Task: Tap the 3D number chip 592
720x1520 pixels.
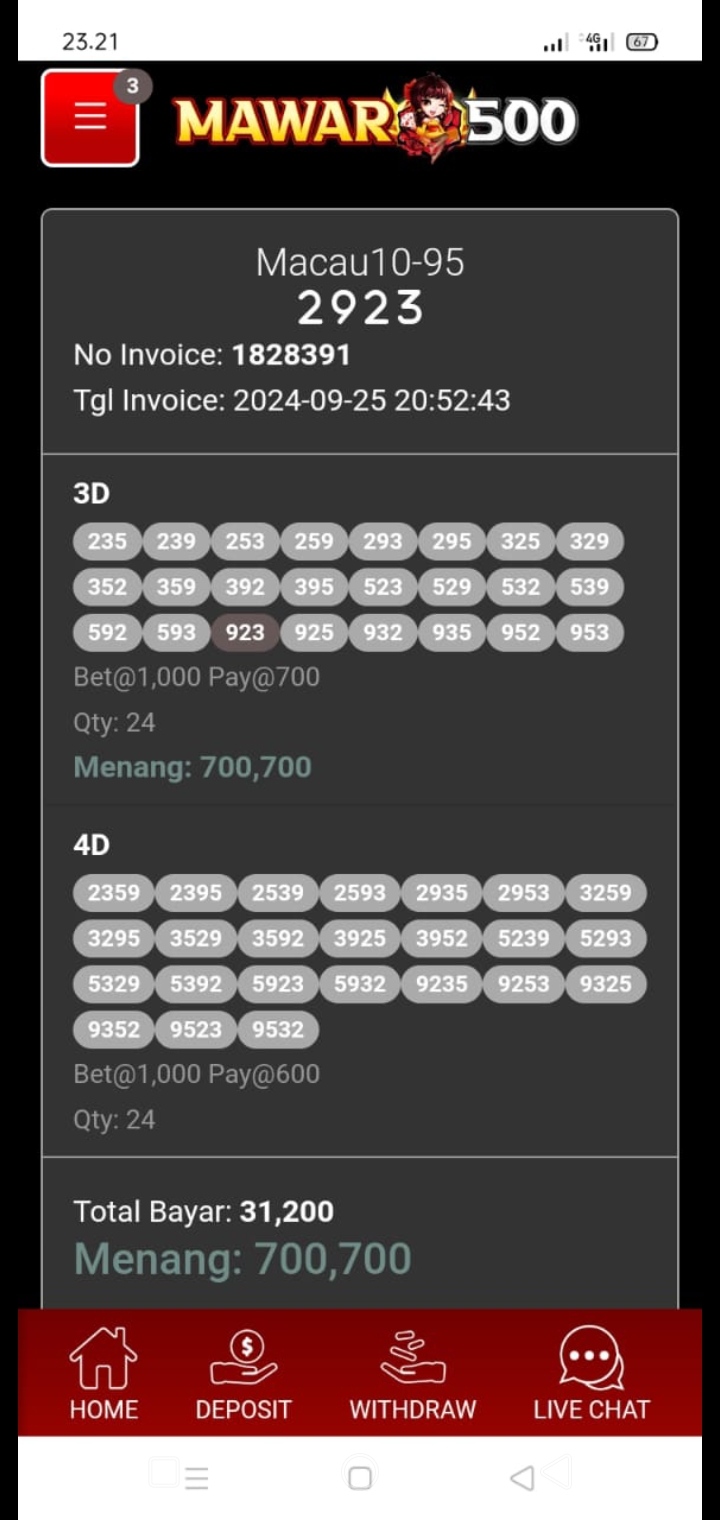Action: (x=107, y=632)
